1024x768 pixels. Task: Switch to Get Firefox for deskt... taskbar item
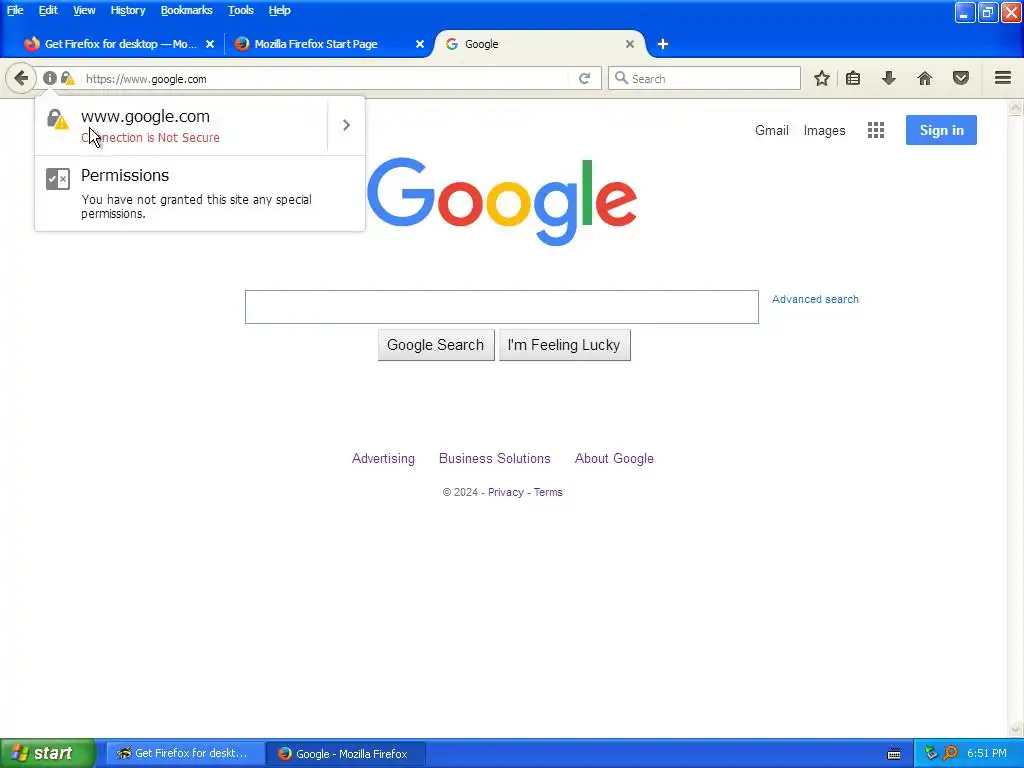[185, 753]
